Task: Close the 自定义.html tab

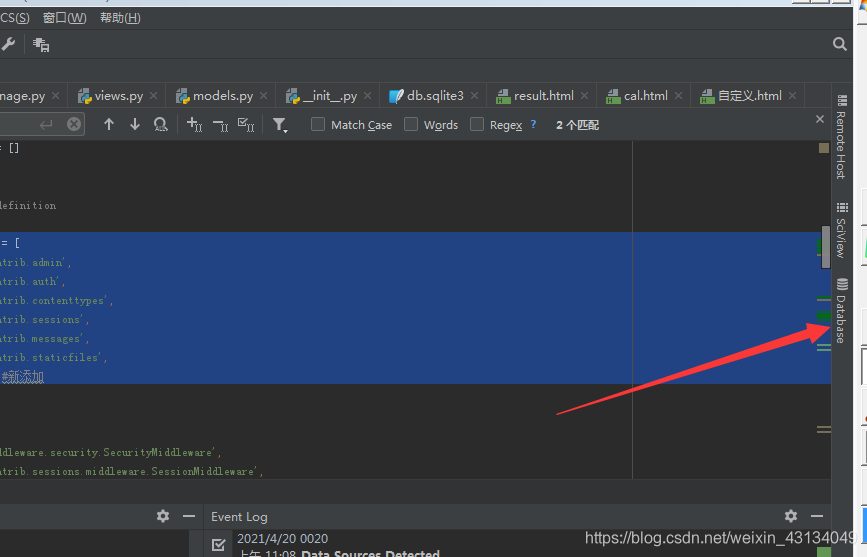Action: [x=792, y=96]
